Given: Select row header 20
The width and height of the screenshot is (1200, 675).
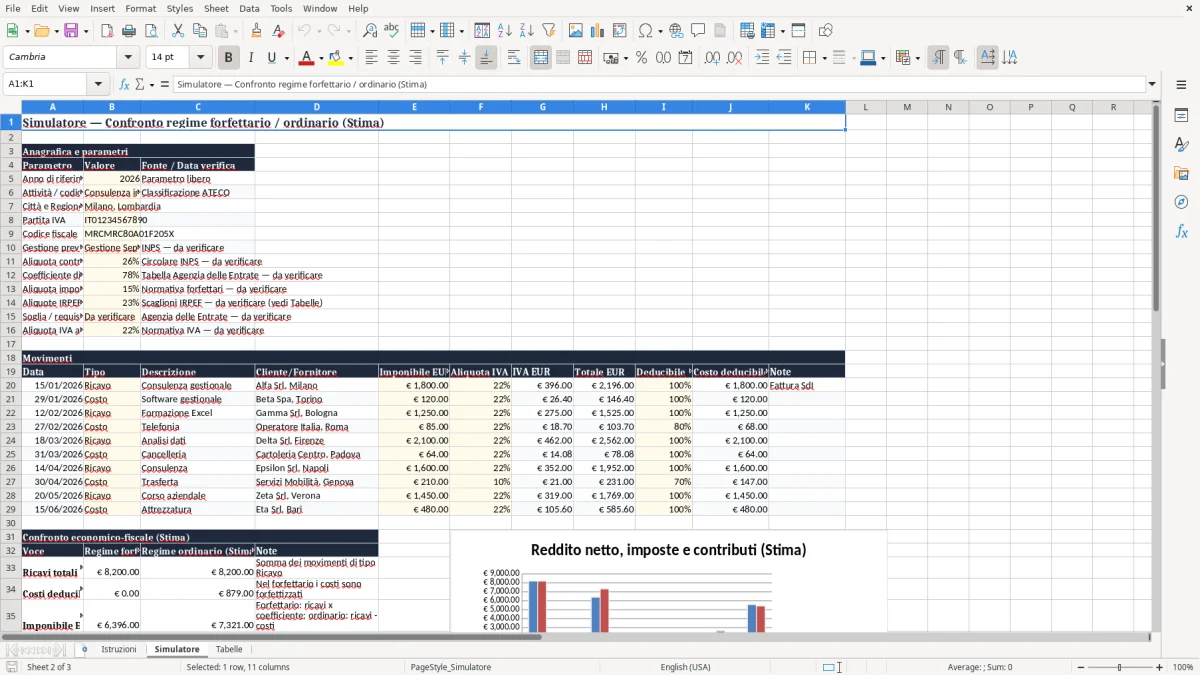Looking at the screenshot, I should point(11,385).
